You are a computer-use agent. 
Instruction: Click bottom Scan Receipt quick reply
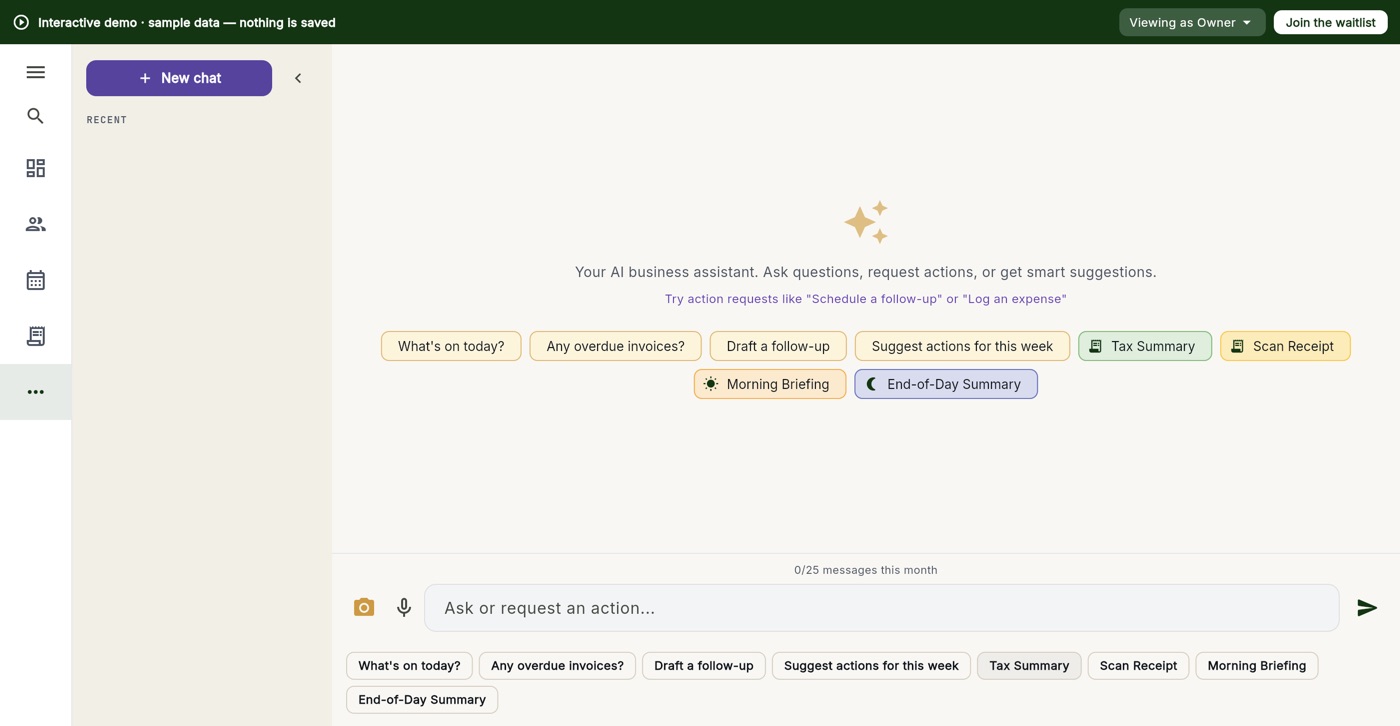tap(1138, 666)
